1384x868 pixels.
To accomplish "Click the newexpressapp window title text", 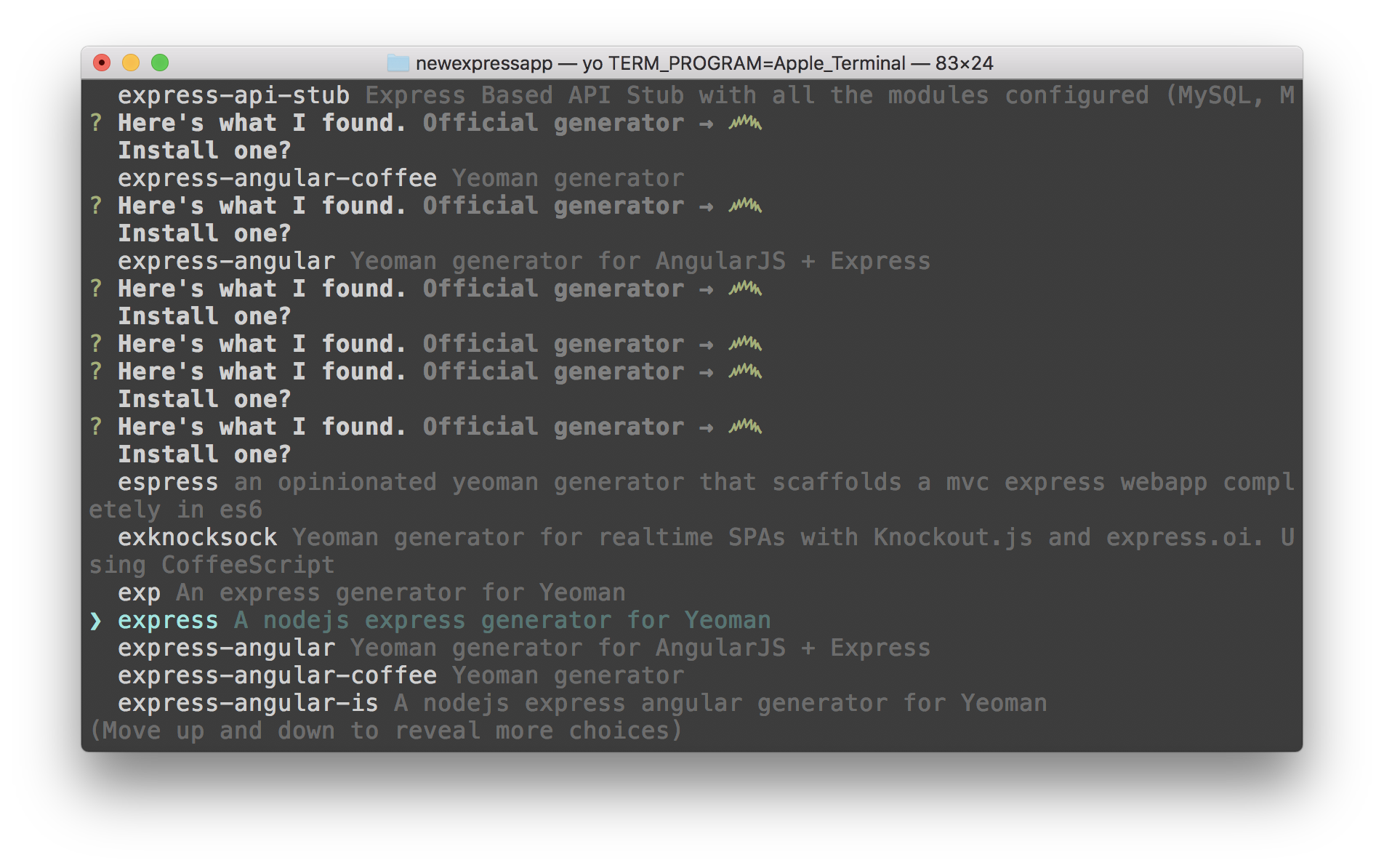I will pos(704,63).
